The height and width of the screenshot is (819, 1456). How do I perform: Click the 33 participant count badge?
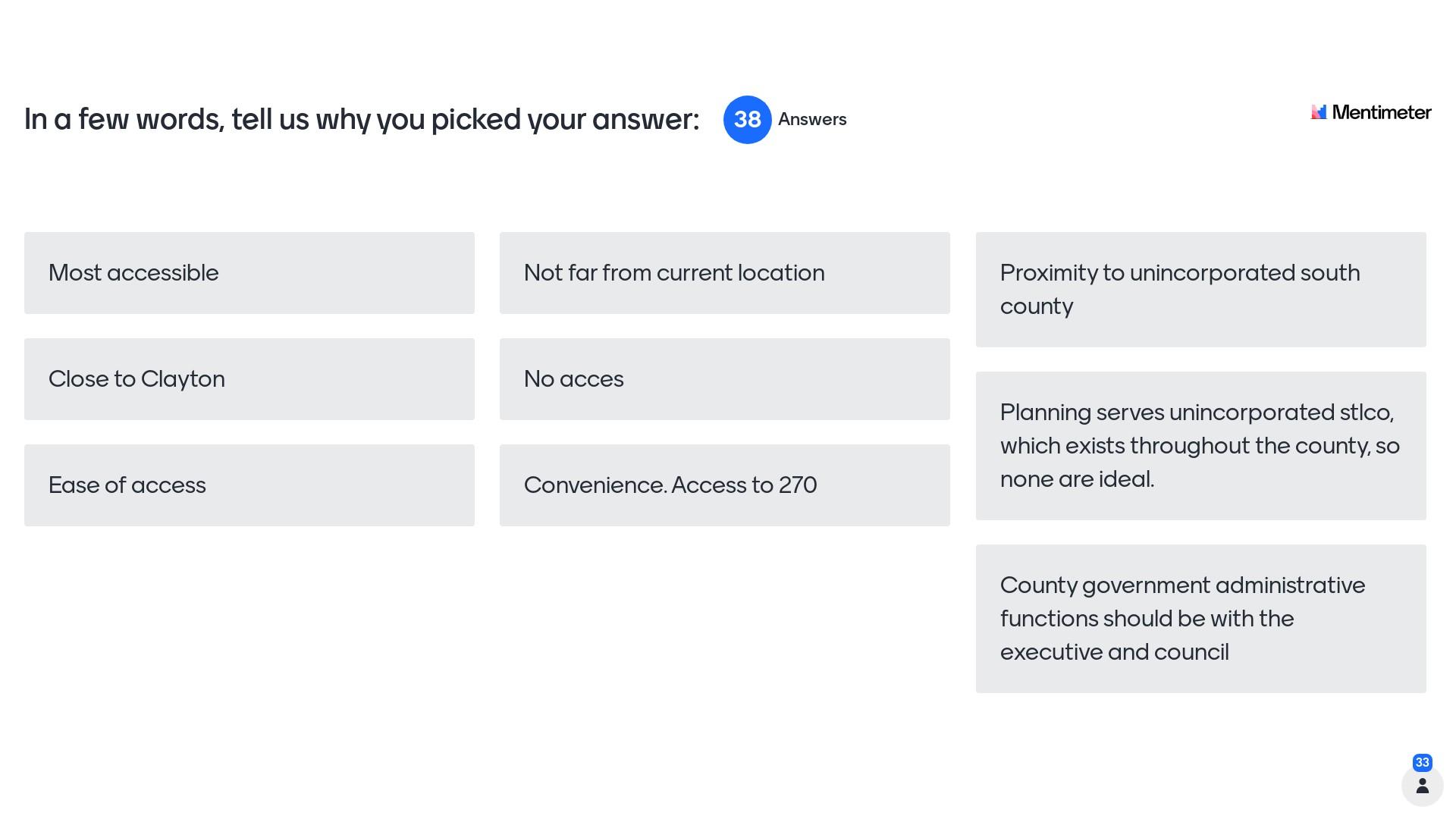pyautogui.click(x=1422, y=762)
